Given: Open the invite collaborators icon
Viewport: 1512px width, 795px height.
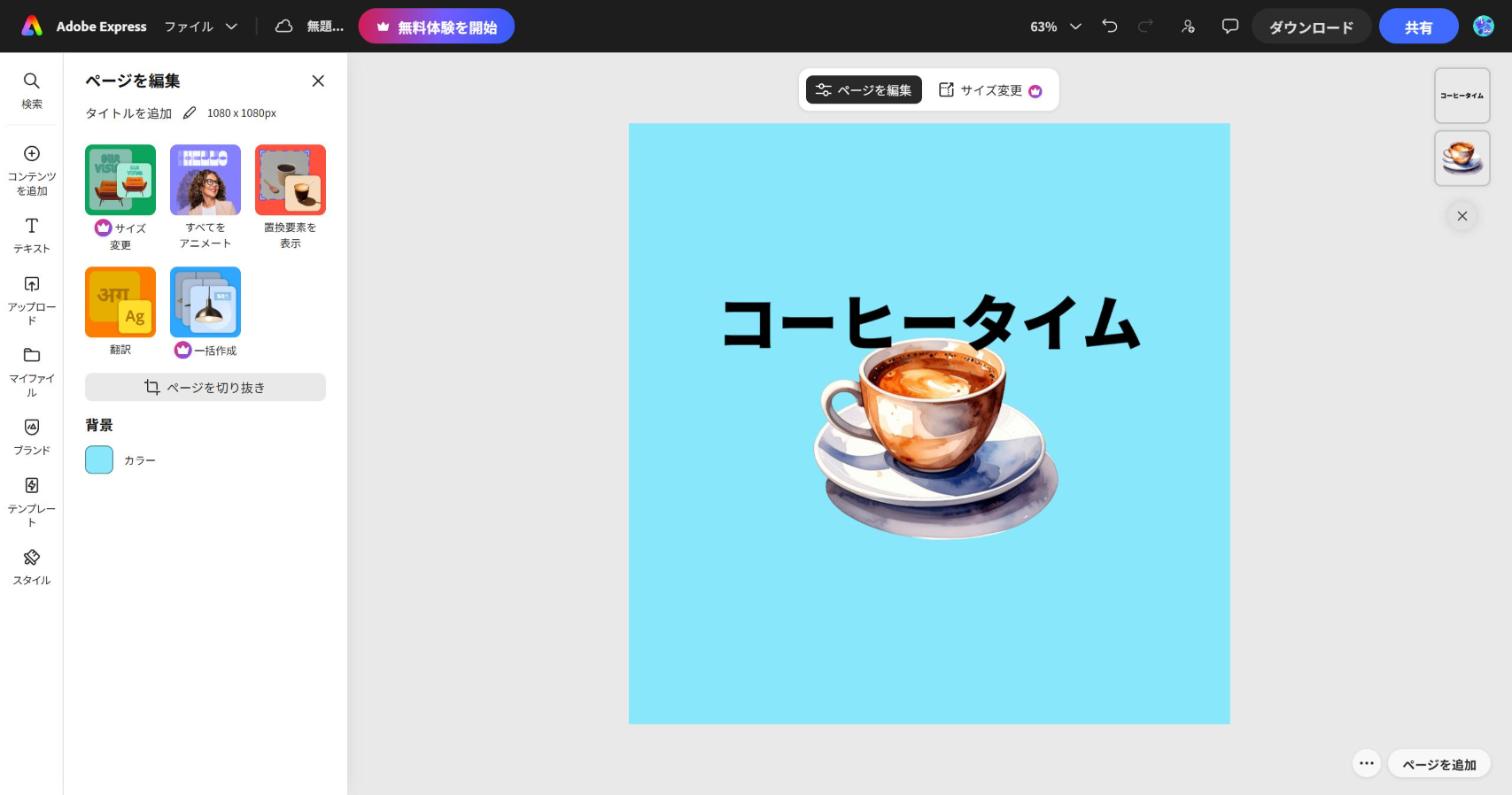Looking at the screenshot, I should (1188, 26).
